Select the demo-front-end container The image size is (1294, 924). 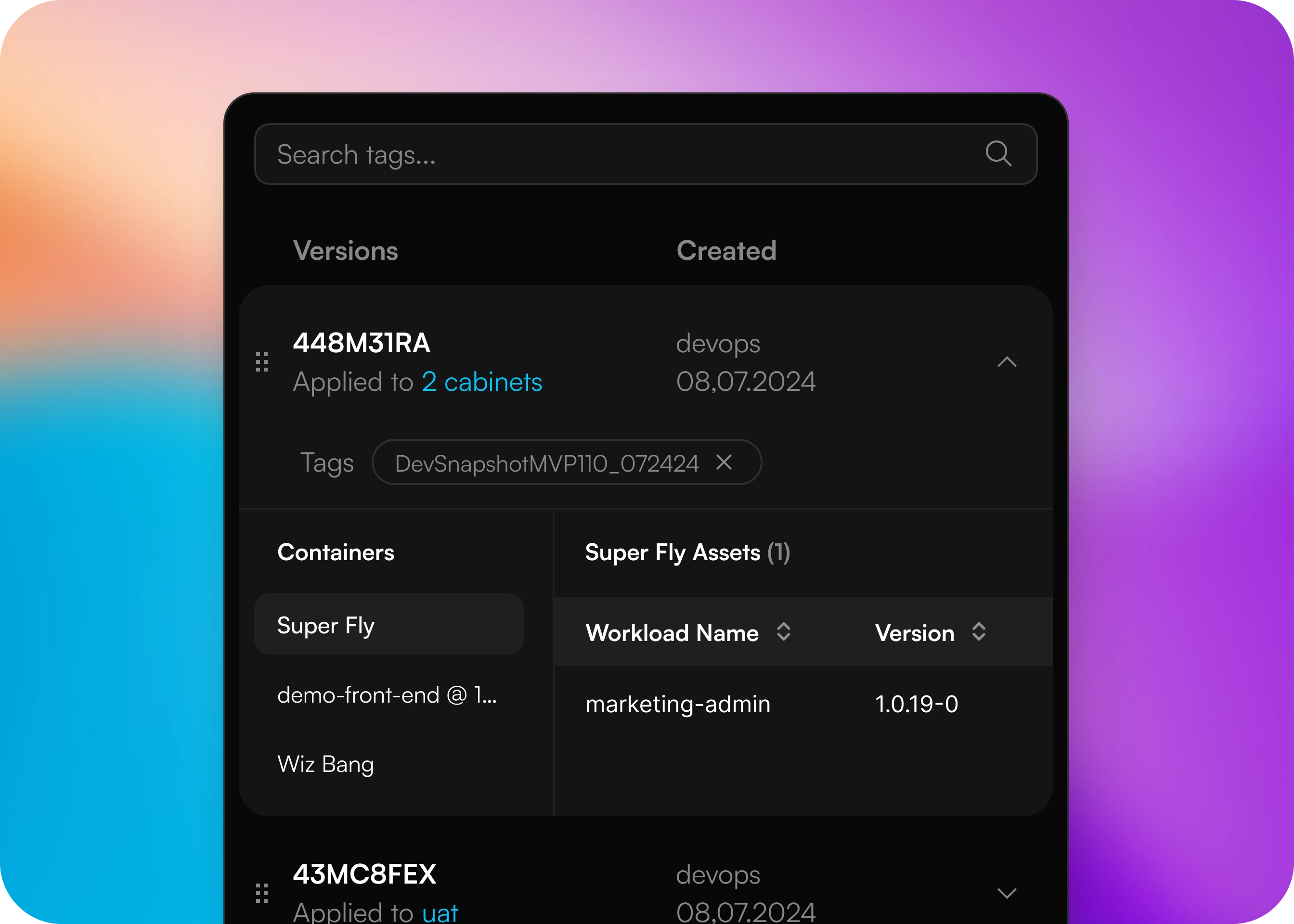pos(387,695)
